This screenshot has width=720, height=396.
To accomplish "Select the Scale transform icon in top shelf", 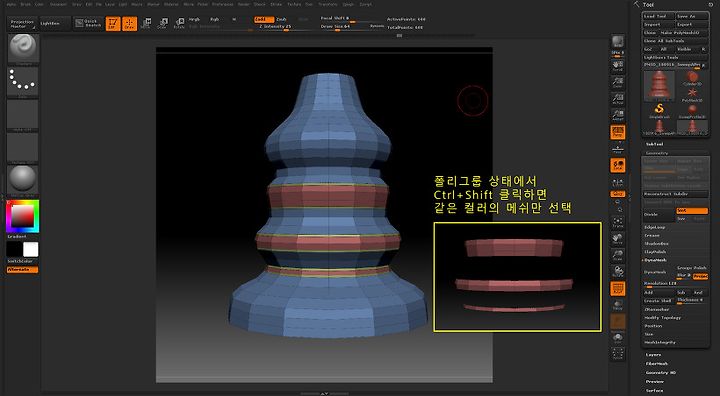I will [163, 23].
